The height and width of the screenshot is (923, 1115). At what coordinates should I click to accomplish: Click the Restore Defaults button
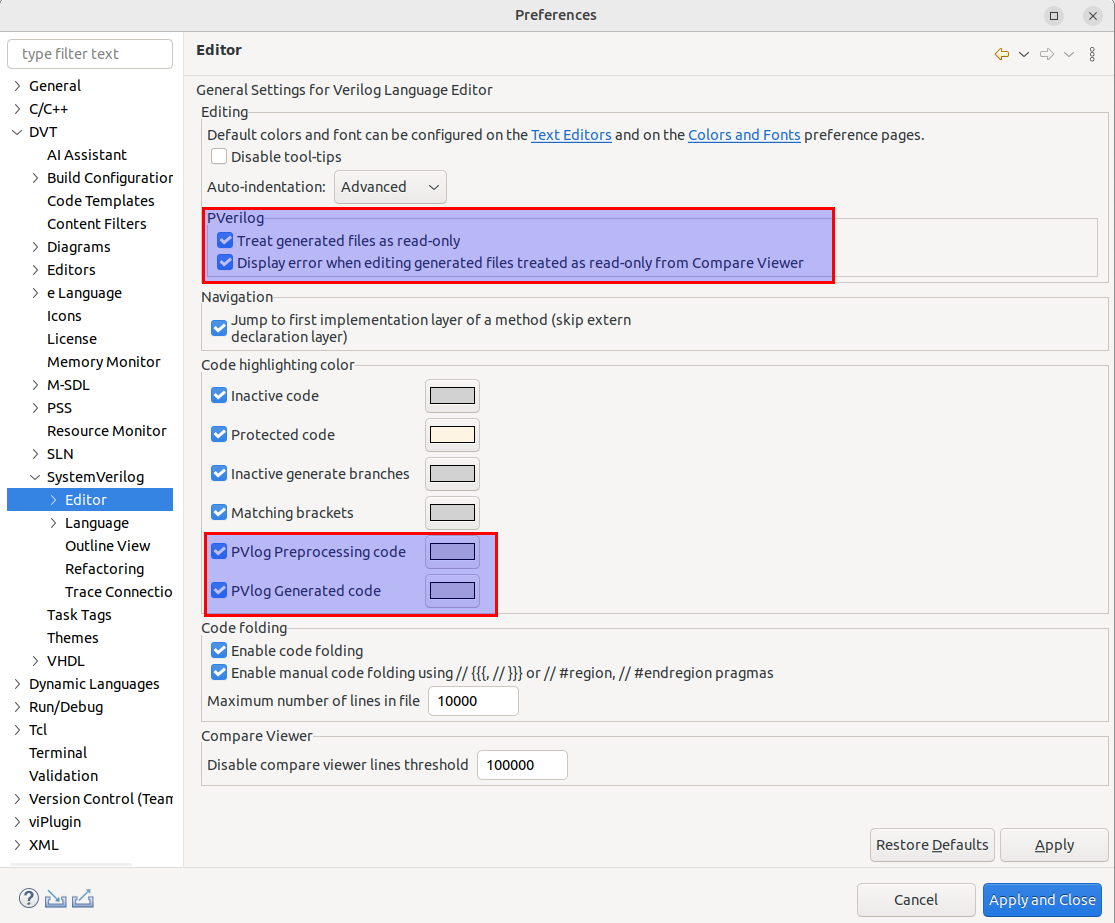(x=931, y=845)
